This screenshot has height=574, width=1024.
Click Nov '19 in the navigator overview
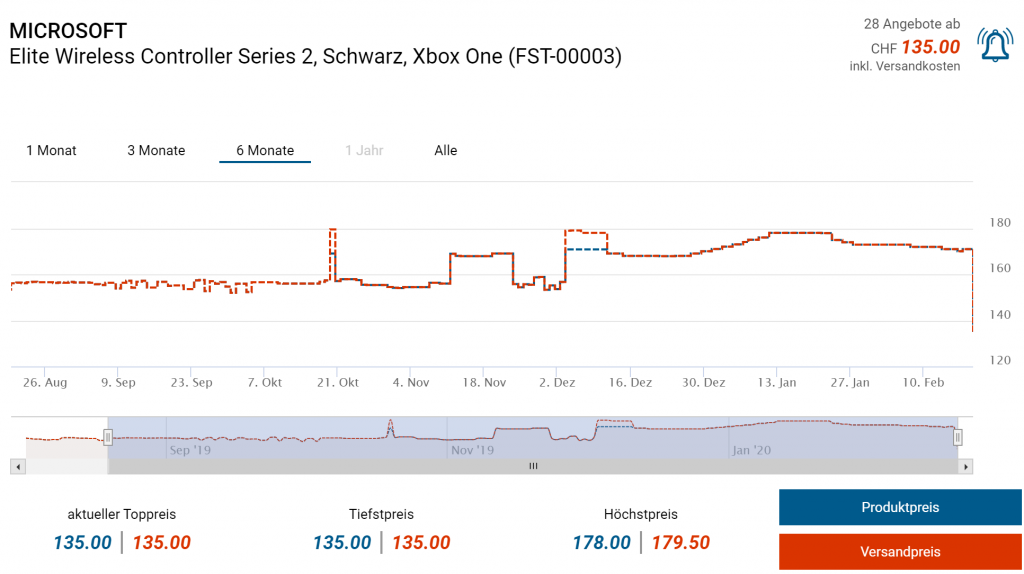[x=472, y=450]
